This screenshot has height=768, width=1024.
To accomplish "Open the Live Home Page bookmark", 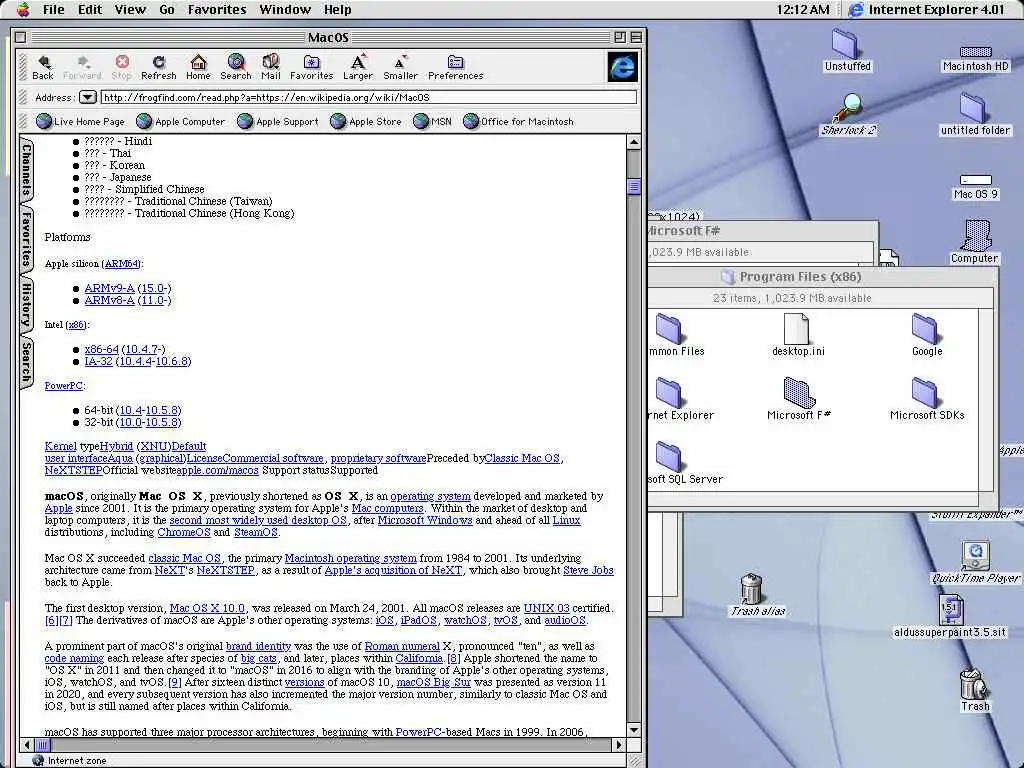I will [x=80, y=121].
